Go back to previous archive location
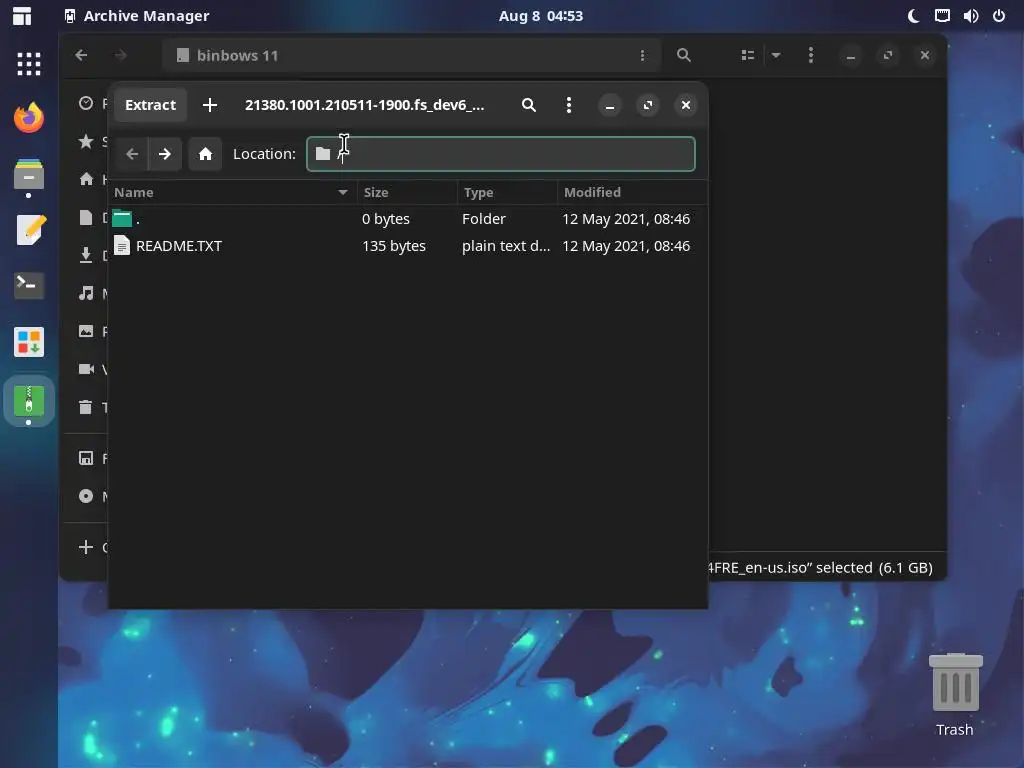 [132, 154]
